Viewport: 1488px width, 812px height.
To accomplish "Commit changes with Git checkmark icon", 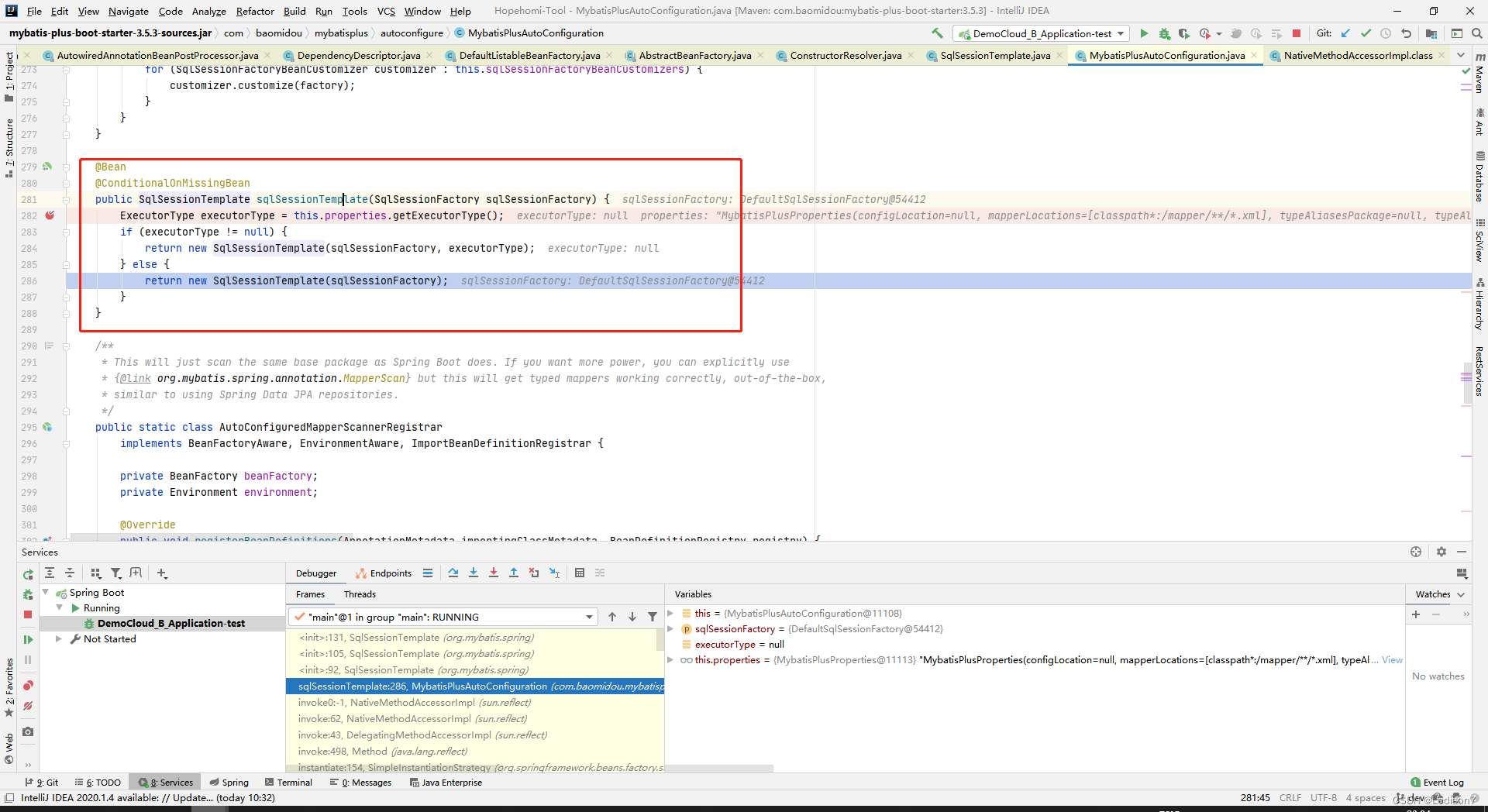I will click(x=1366, y=33).
